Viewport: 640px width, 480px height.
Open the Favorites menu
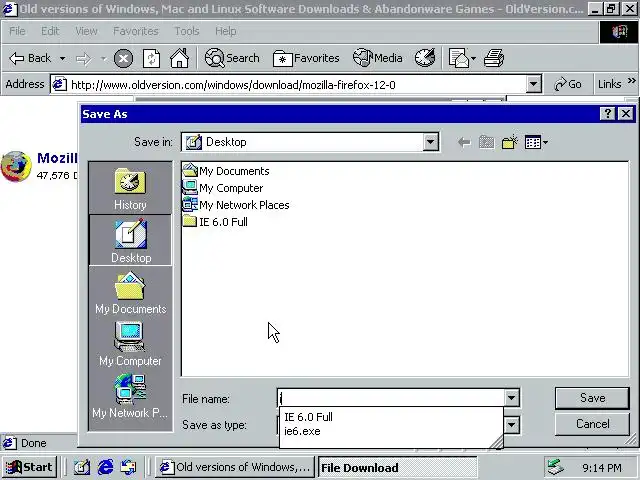point(136,31)
